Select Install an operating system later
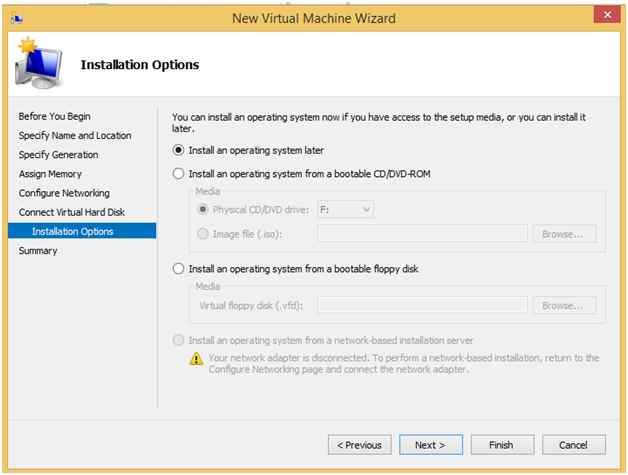628x475 pixels. coord(179,150)
